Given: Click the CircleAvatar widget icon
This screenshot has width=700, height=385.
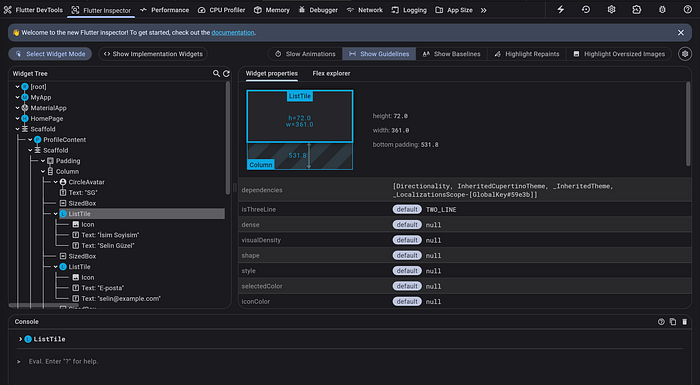Looking at the screenshot, I should tap(63, 182).
